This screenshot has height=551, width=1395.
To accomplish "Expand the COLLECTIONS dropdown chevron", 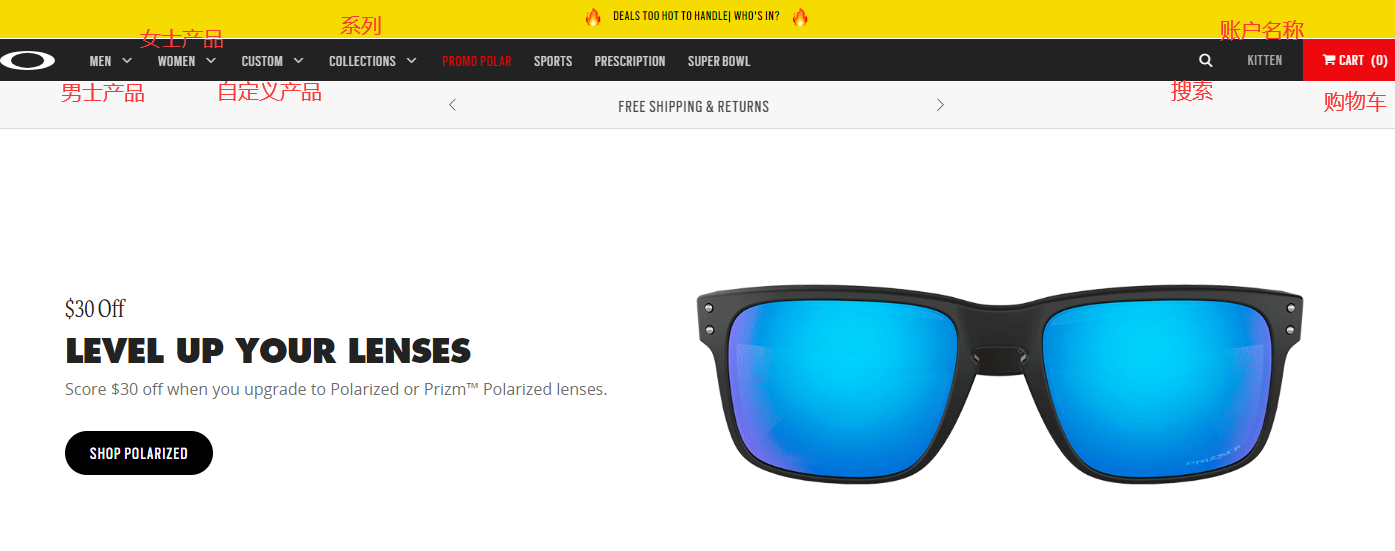I will [411, 61].
